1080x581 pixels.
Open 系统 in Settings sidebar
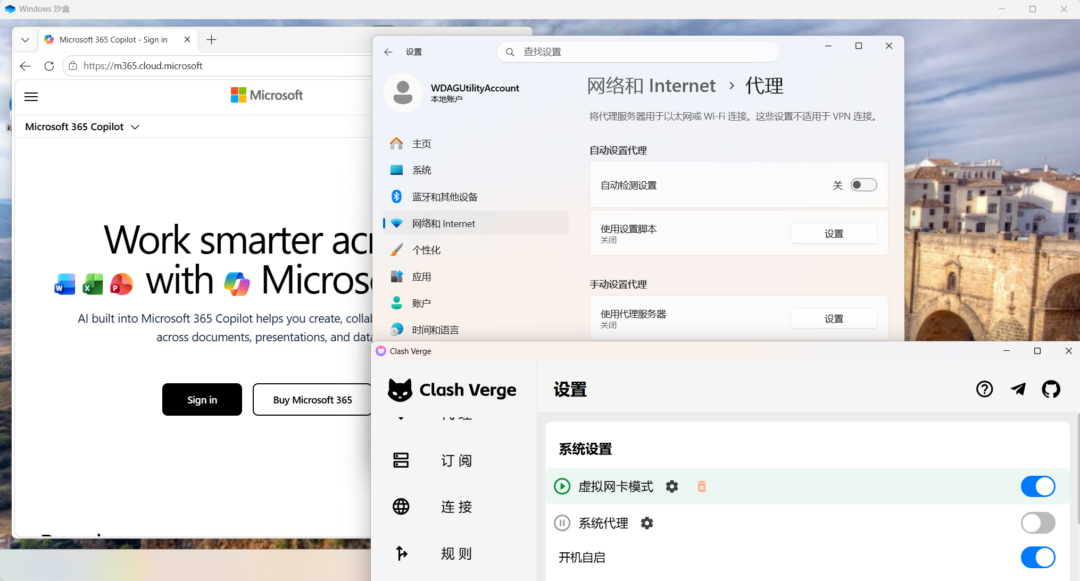click(x=475, y=170)
